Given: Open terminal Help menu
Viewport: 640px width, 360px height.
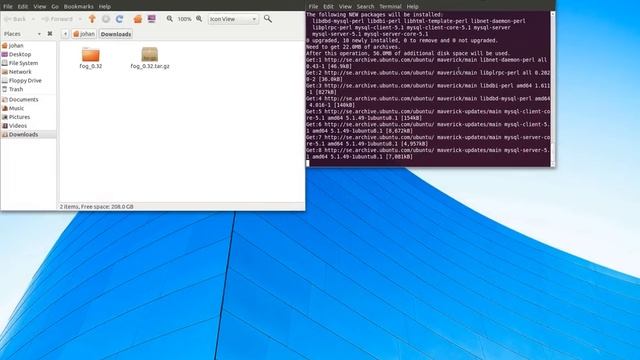Looking at the screenshot, I should pyautogui.click(x=412, y=7).
